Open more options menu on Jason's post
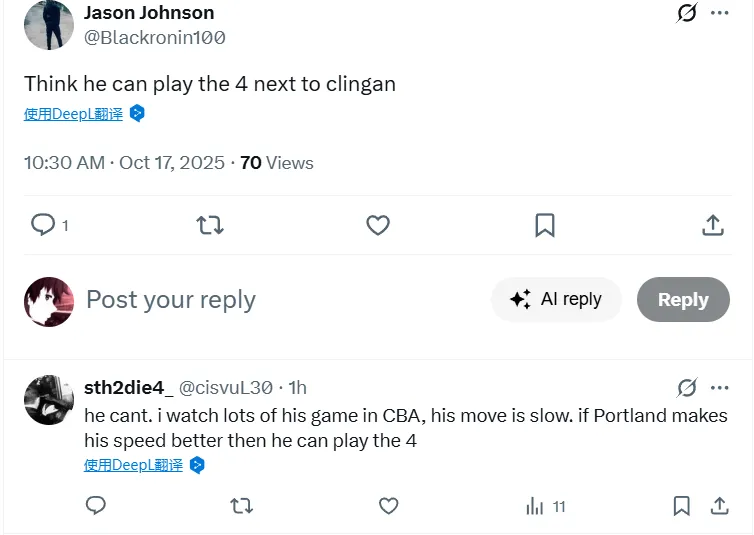 coord(720,13)
